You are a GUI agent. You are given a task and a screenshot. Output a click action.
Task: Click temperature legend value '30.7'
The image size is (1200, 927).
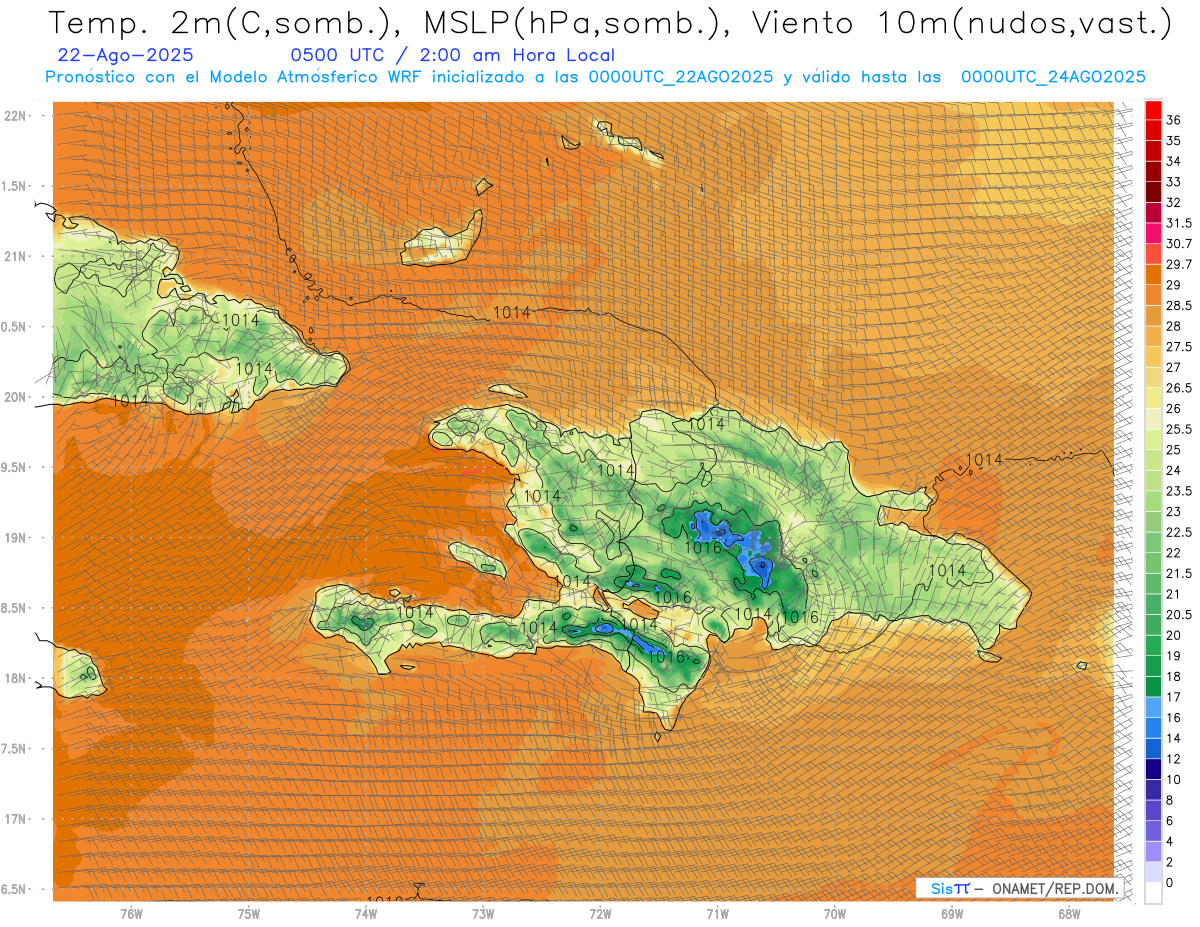pyautogui.click(x=1179, y=244)
